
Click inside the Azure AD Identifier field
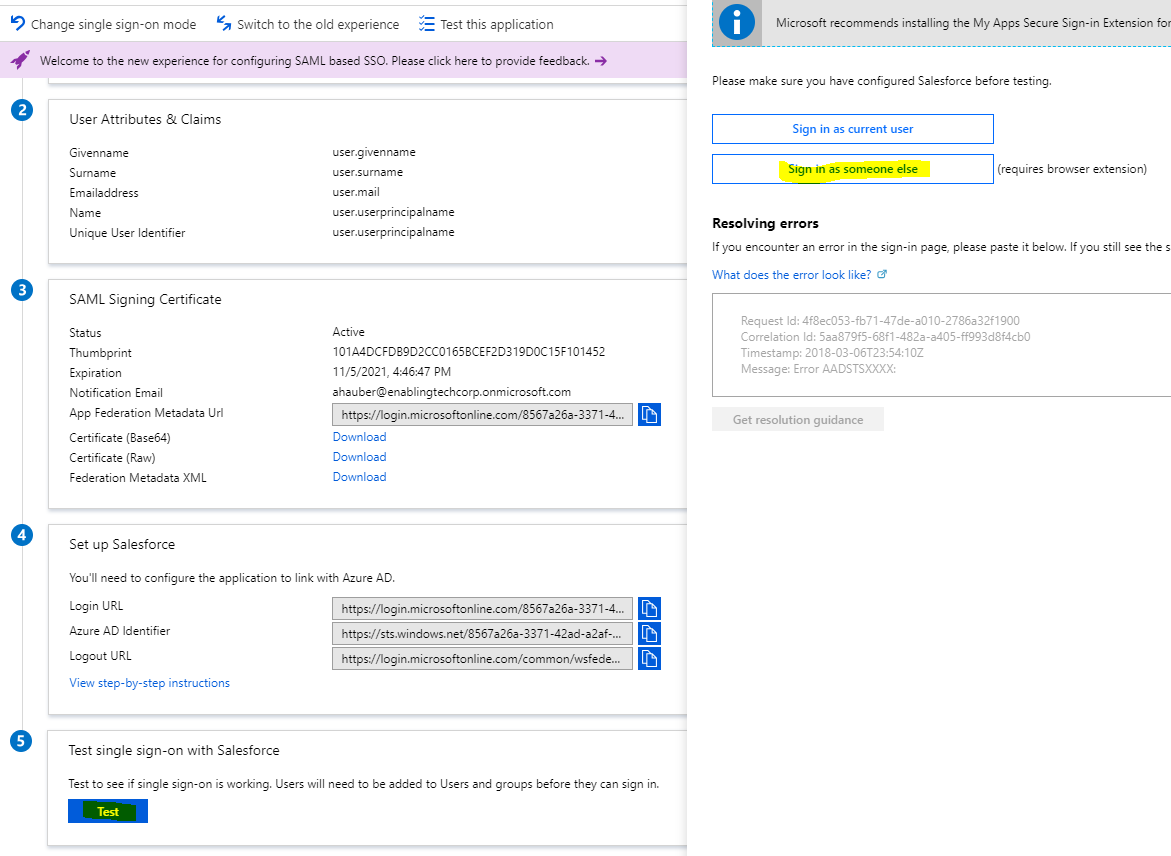point(482,633)
